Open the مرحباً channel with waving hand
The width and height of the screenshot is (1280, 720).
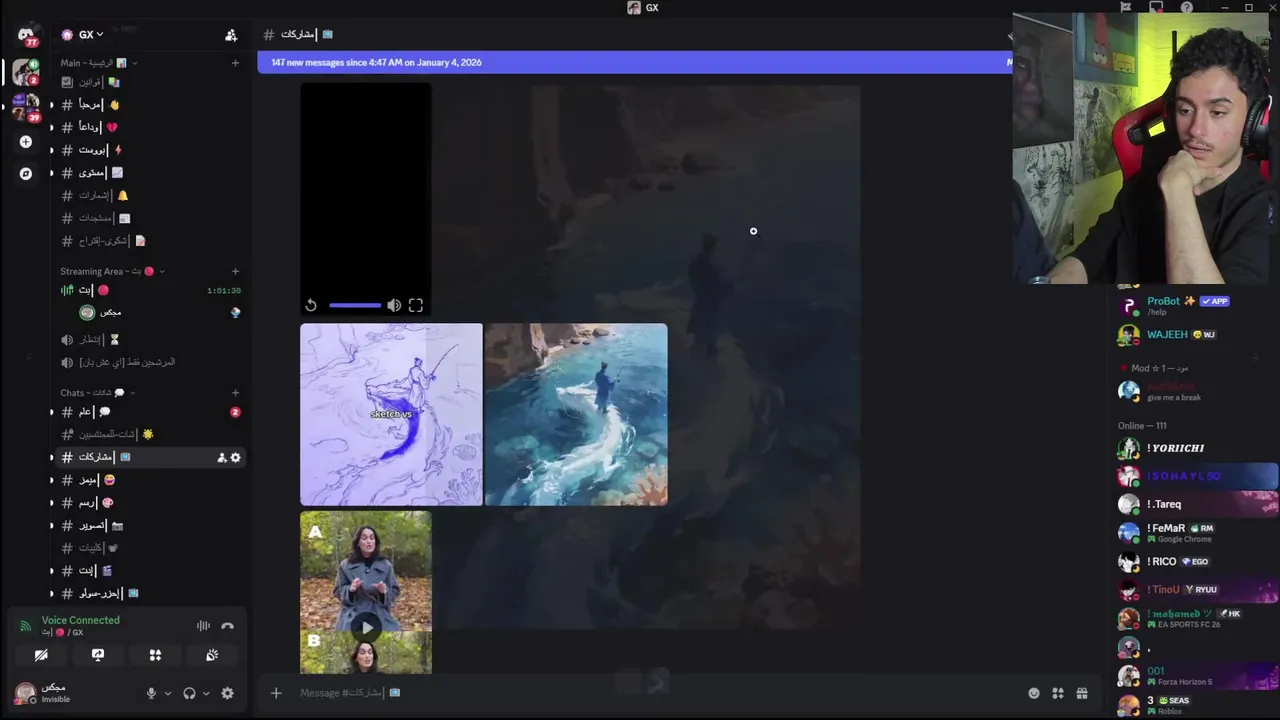150,104
